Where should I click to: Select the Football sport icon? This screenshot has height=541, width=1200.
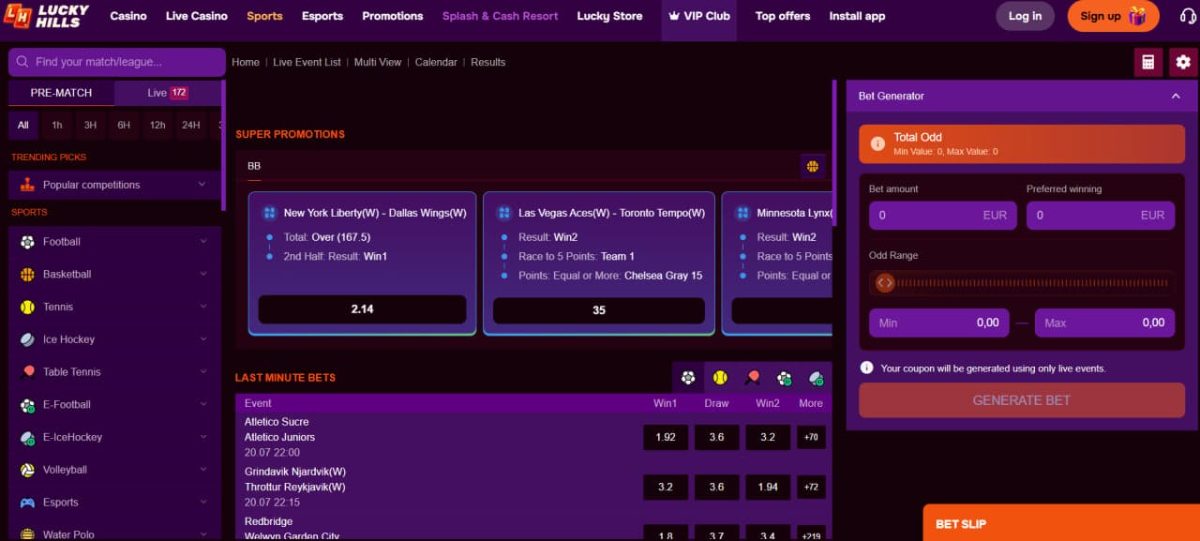[27, 242]
